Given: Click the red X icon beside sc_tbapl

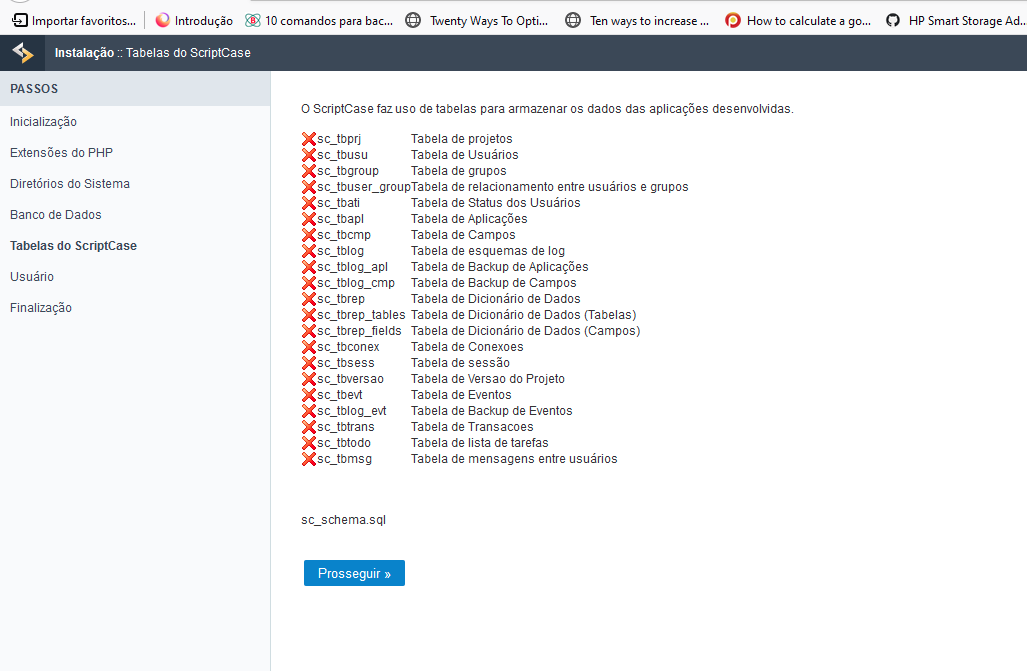Looking at the screenshot, I should (x=308, y=219).
